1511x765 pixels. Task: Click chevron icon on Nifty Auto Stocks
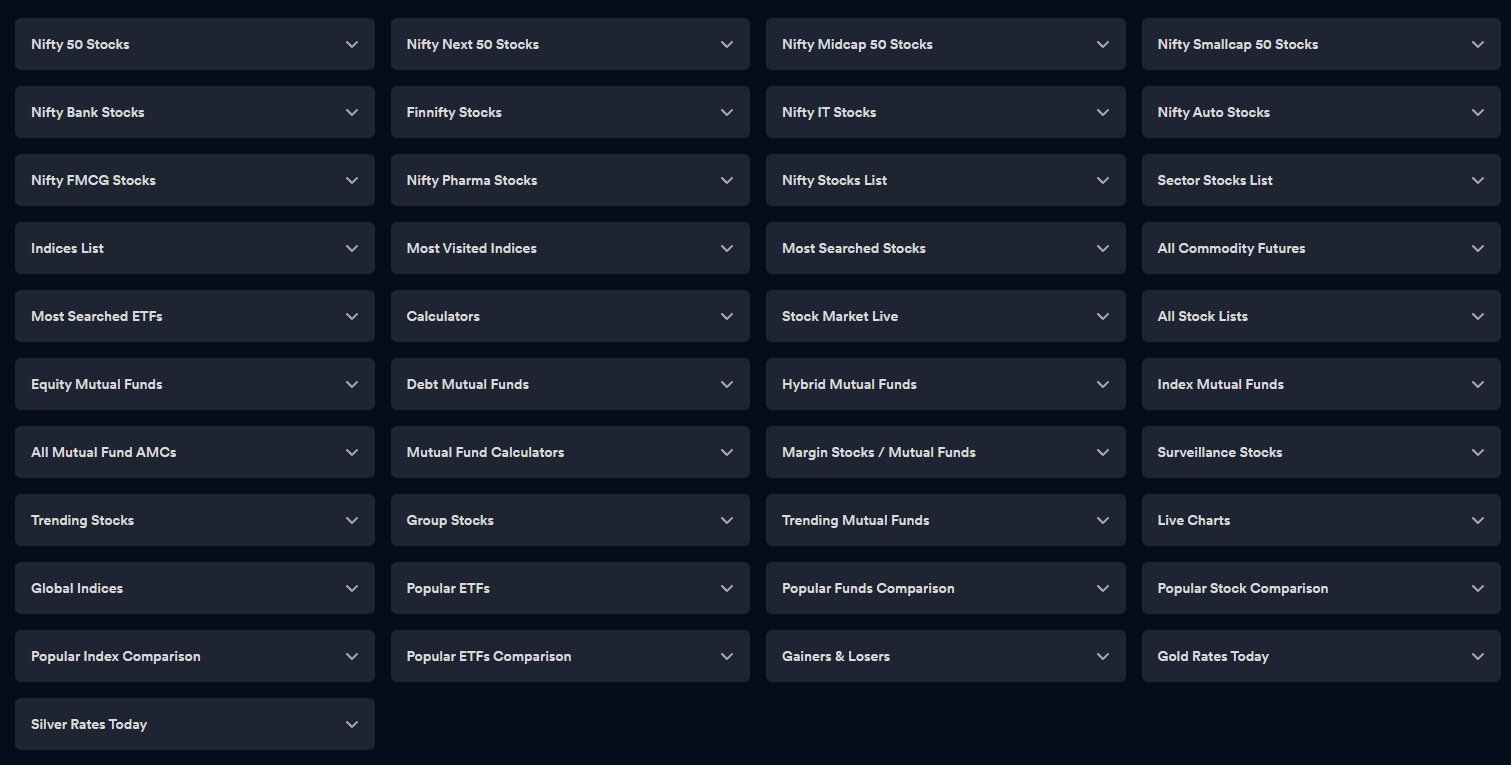(x=1478, y=112)
